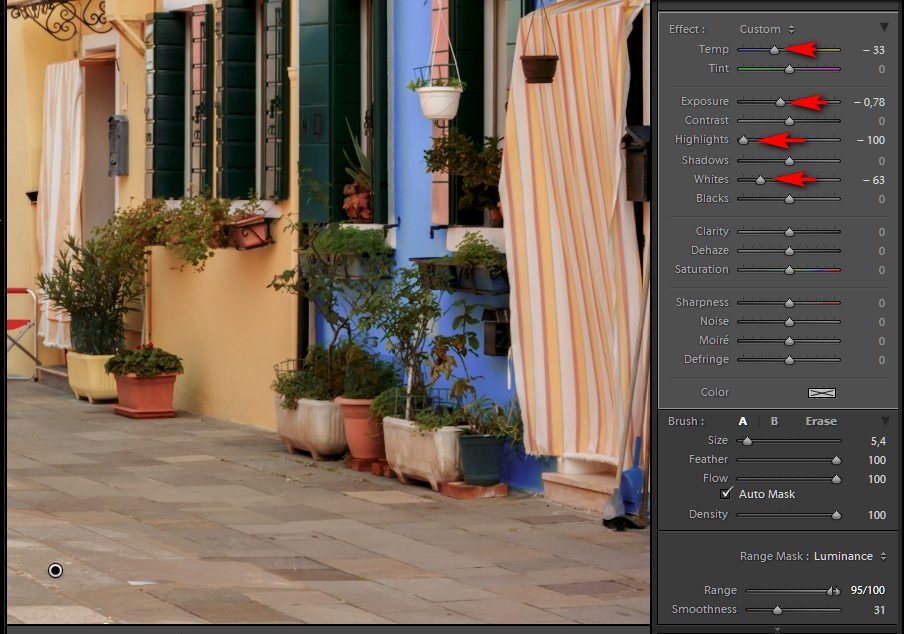Click the Smoothness slider handle
Screen dimensions: 904x634
[x=777, y=610]
